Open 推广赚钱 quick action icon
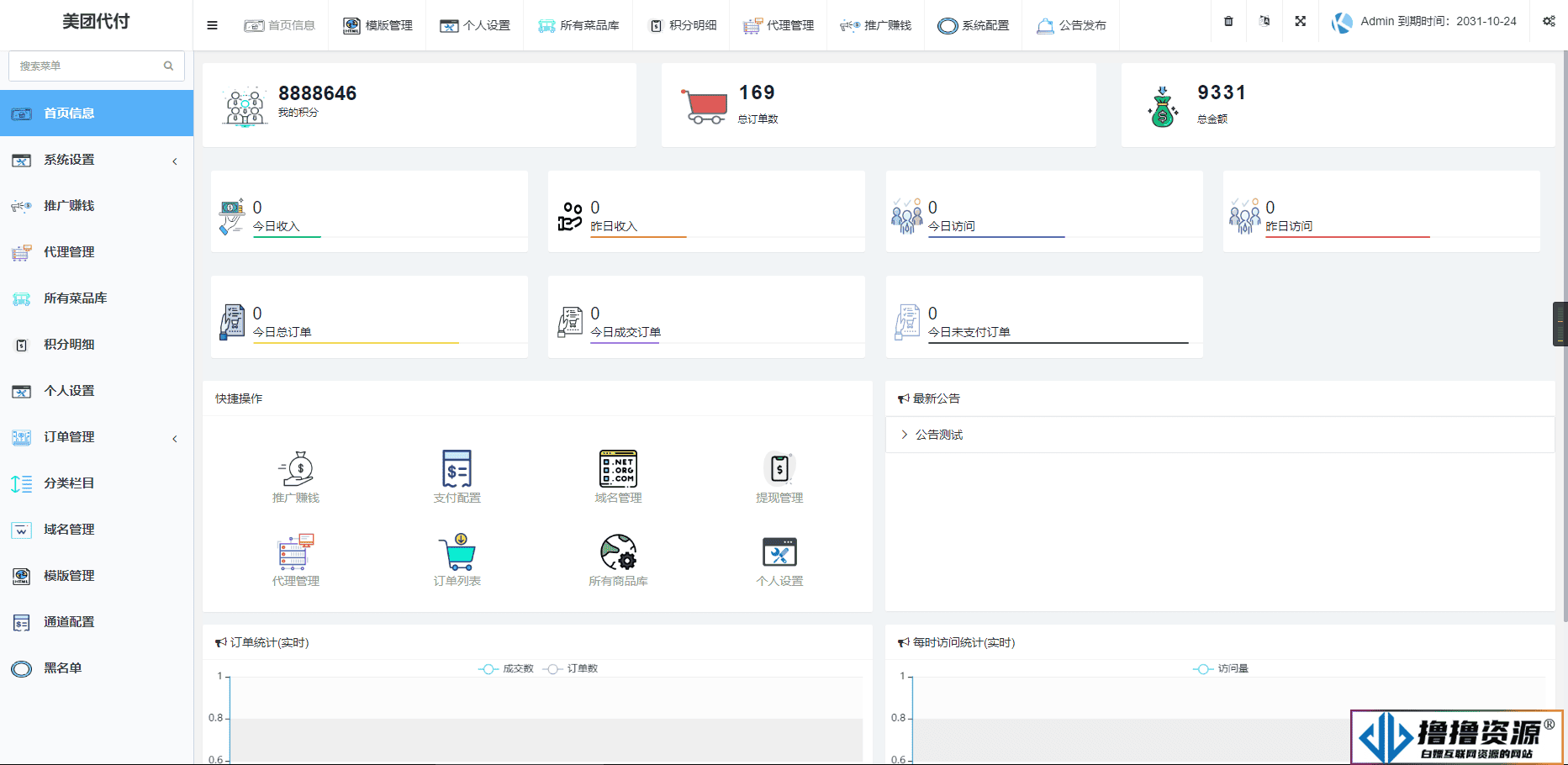This screenshot has width=1568, height=765. [296, 468]
